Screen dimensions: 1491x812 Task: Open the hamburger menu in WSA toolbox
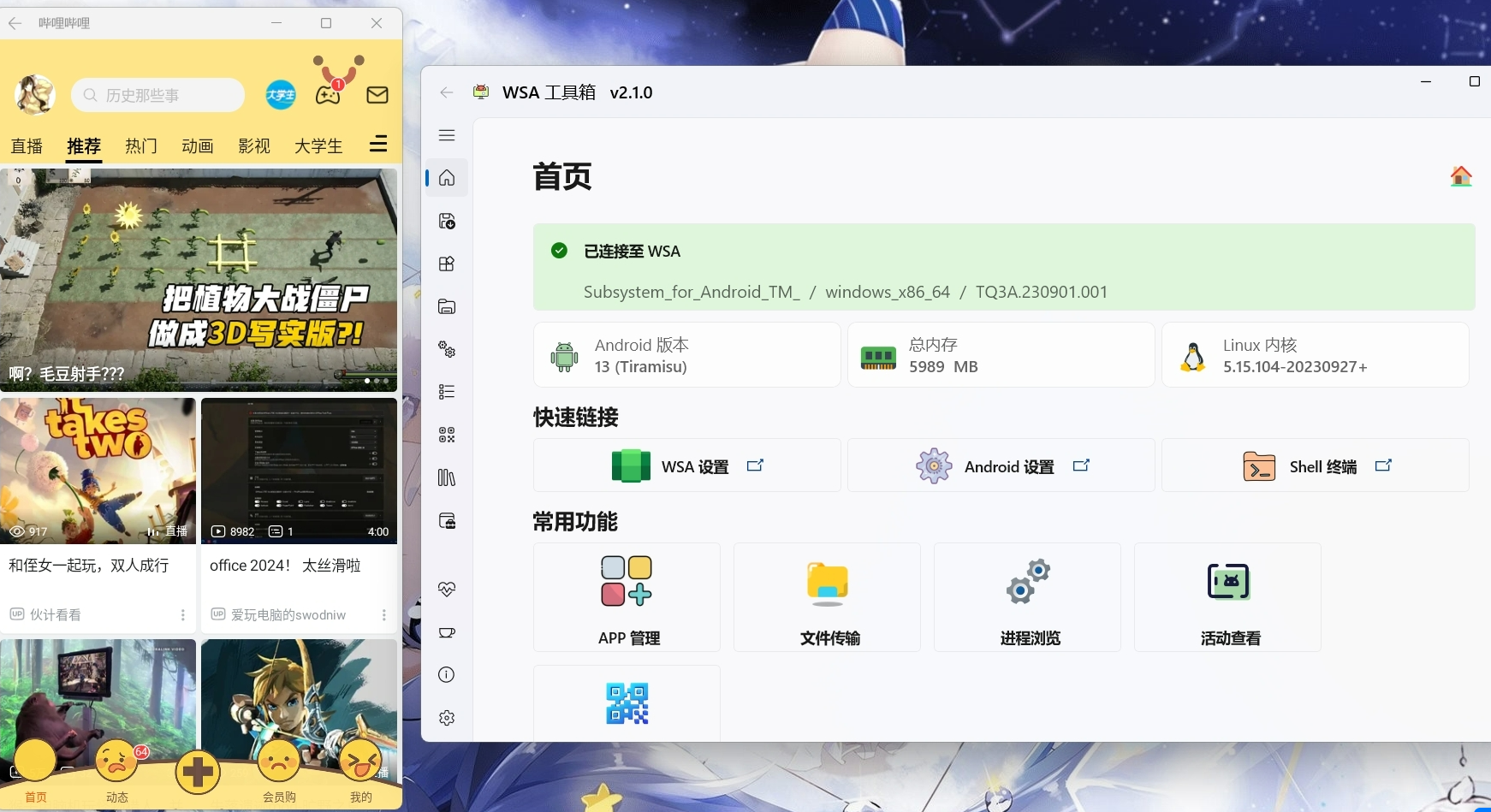(x=447, y=135)
